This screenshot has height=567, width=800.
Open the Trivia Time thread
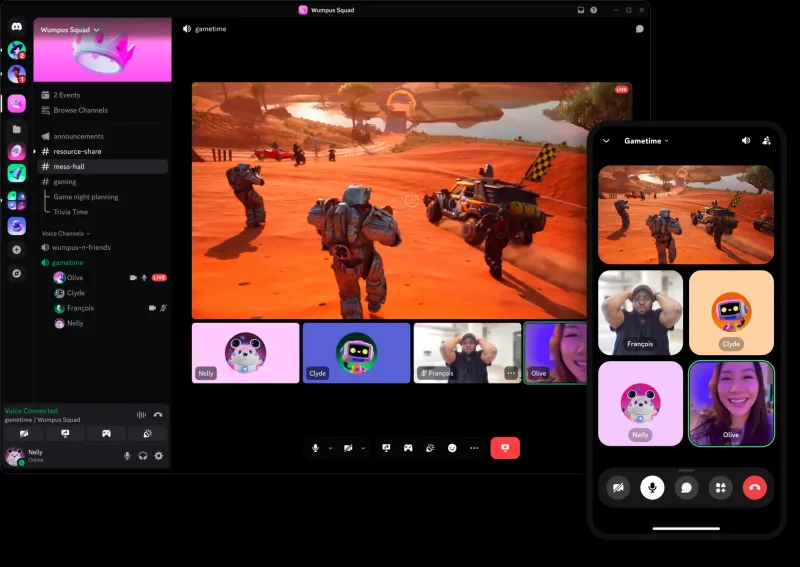point(70,212)
